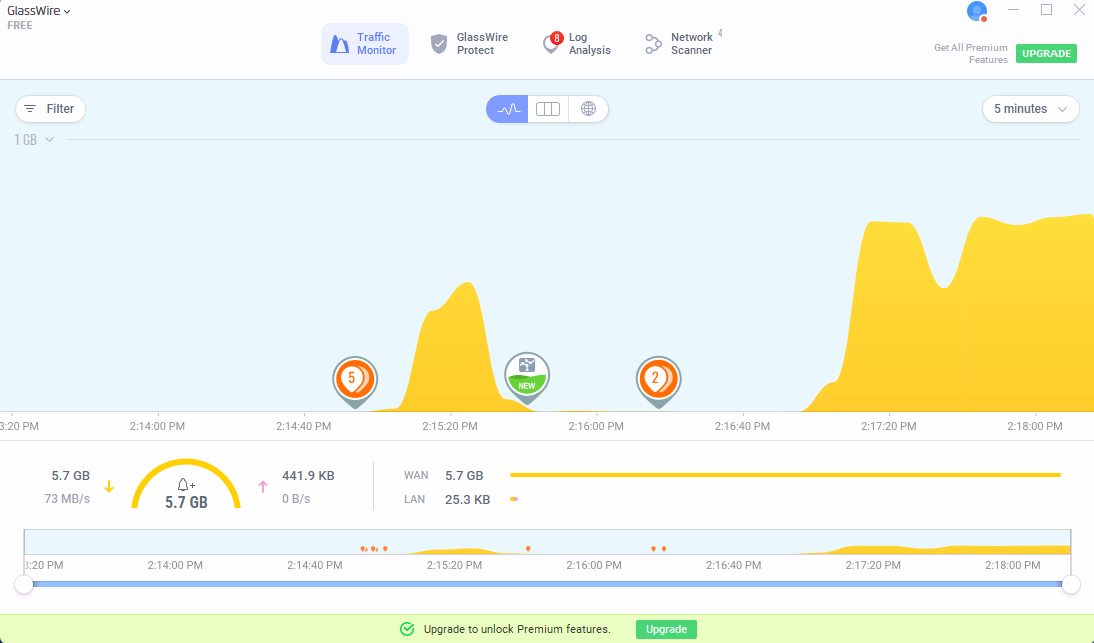Click the green UPGRADE button at top
This screenshot has height=643, width=1094.
(1046, 54)
